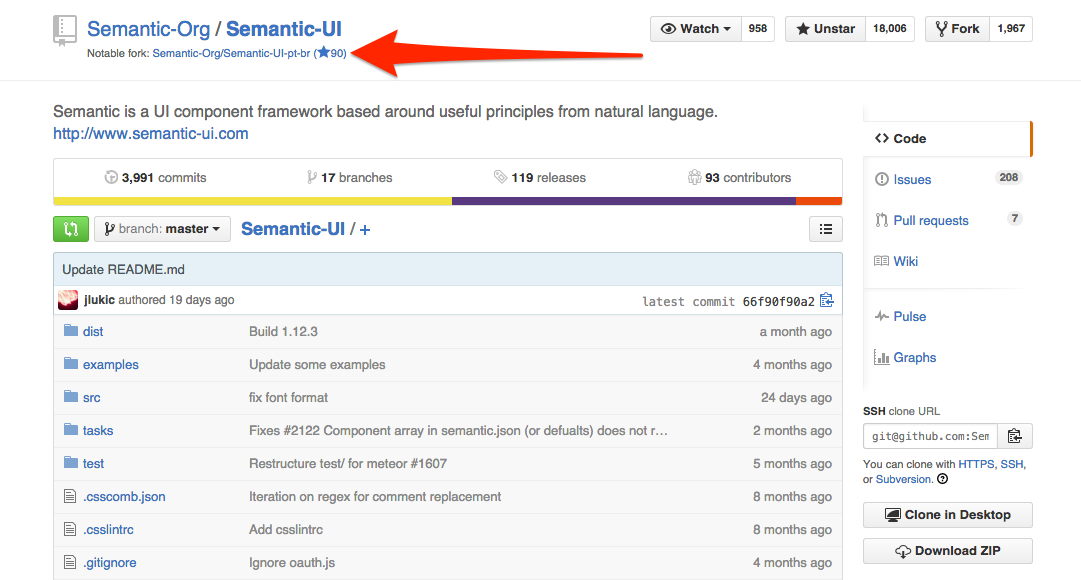This screenshot has height=580, width=1081.
Task: Copy the SSH clone URL to clipboard
Action: [x=1014, y=436]
